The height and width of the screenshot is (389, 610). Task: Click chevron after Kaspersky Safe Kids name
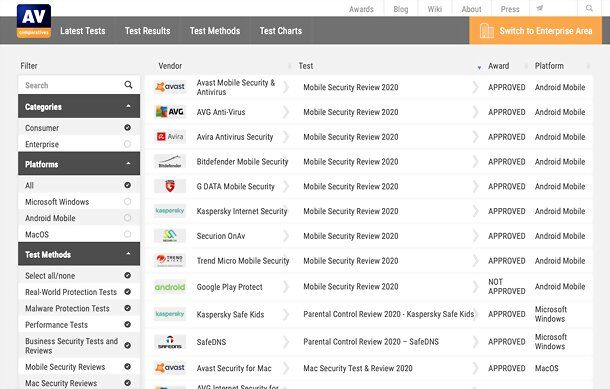pyautogui.click(x=286, y=314)
